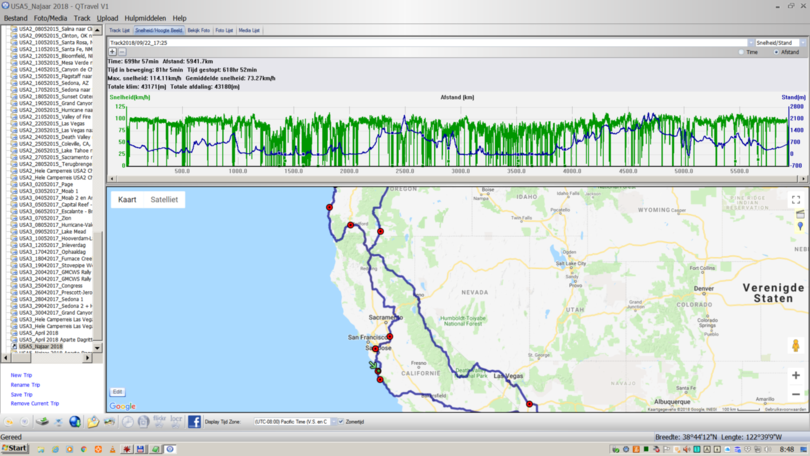Click the Facebook upload icon
Image resolution: width=810 pixels, height=456 pixels.
(x=194, y=421)
